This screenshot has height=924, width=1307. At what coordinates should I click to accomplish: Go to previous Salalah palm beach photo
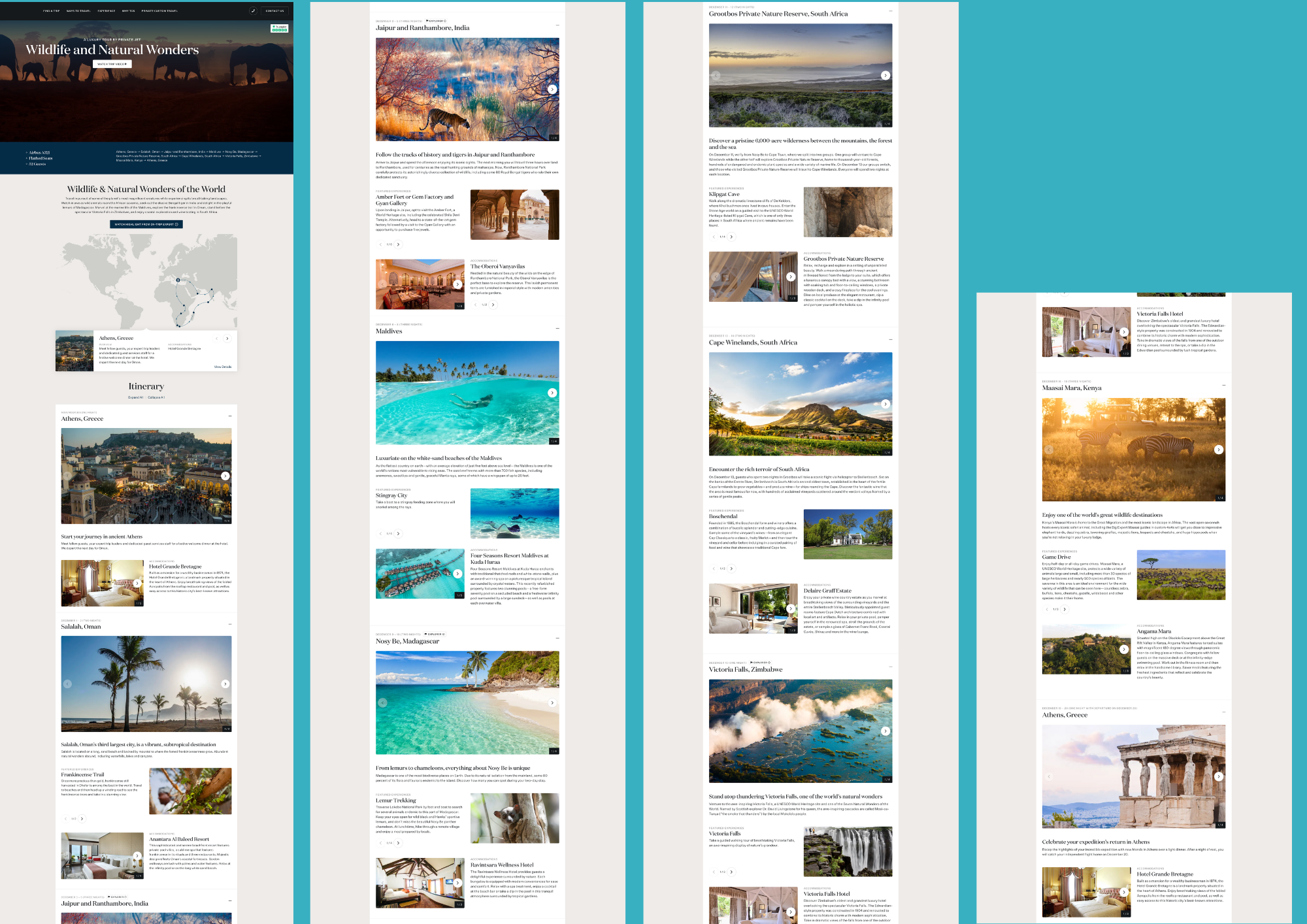pos(67,684)
